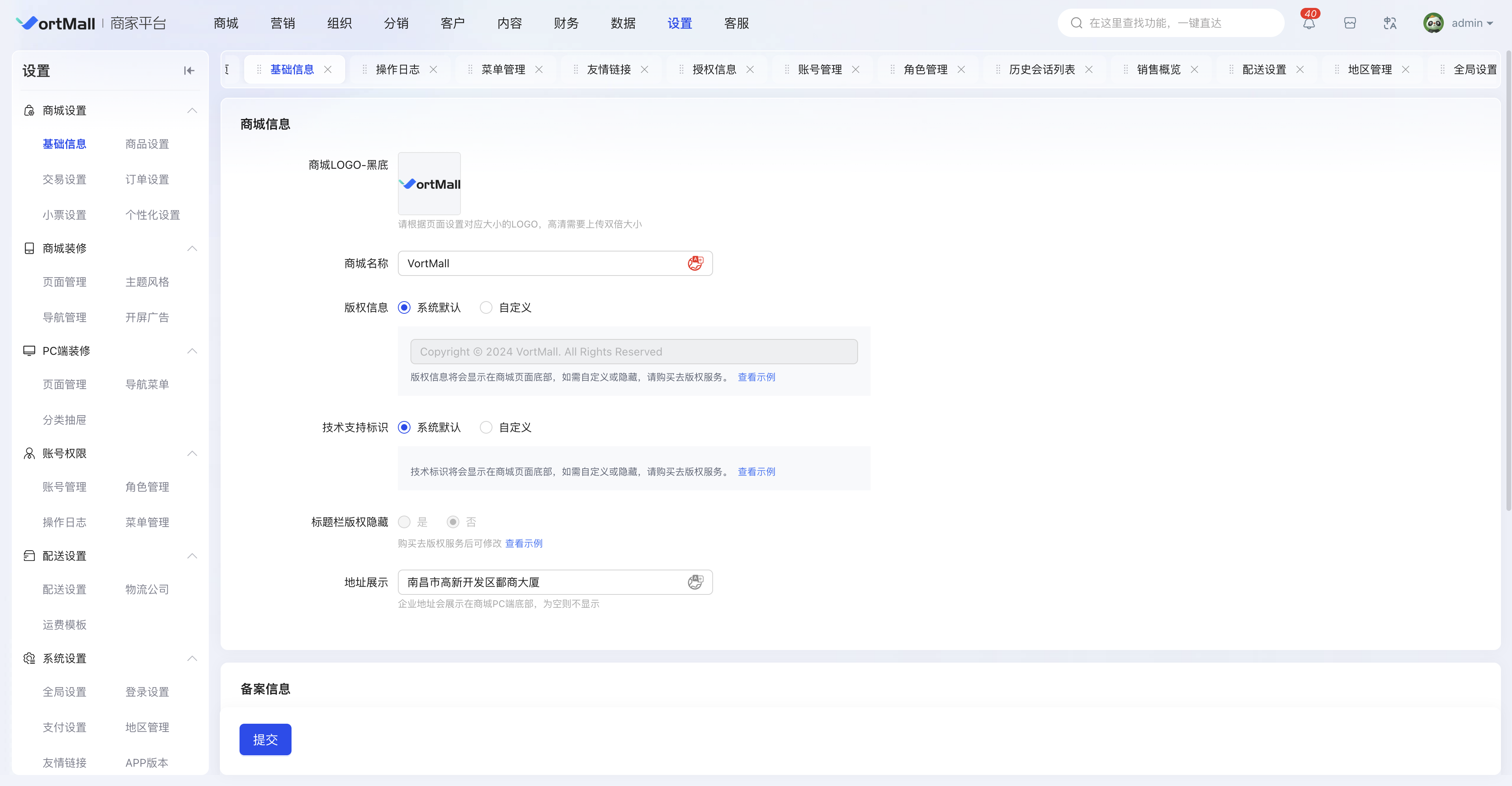This screenshot has height=786, width=1512.
Task: Open the store icon in header
Action: pos(1349,24)
